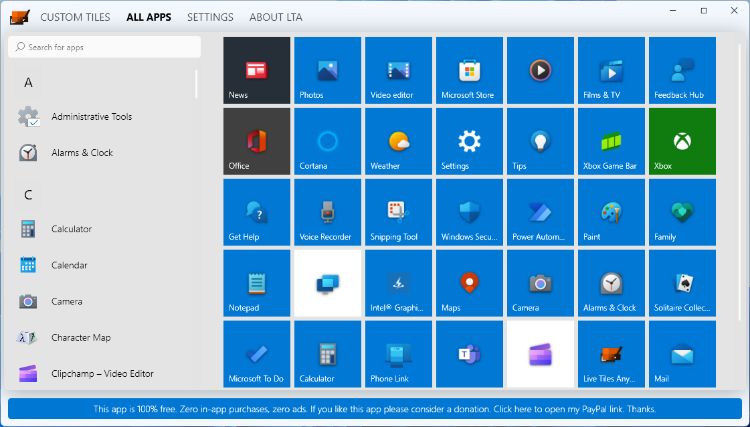Click the letter C group header
Image resolution: width=750 pixels, height=427 pixels.
28,195
